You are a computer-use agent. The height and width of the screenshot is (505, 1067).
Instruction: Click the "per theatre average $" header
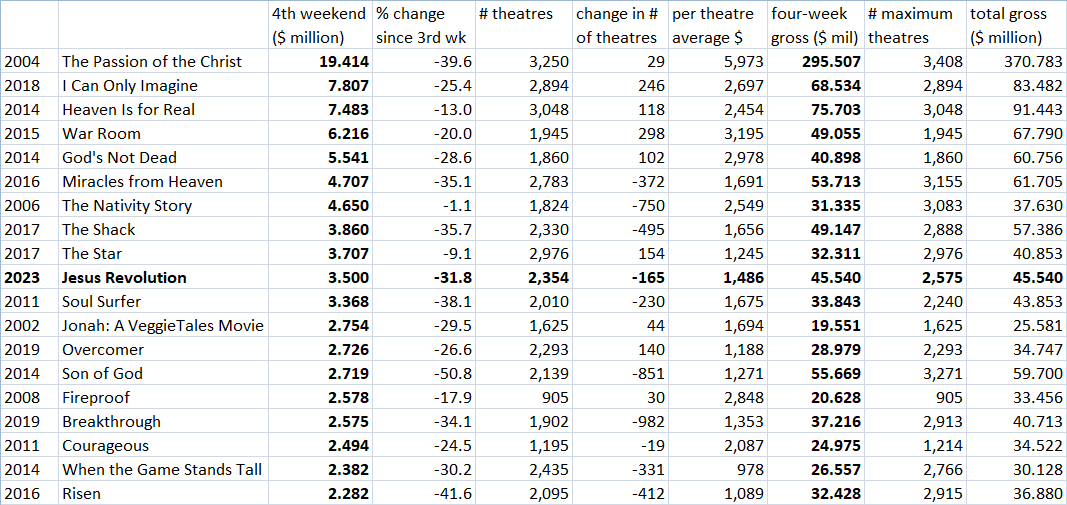click(x=718, y=26)
